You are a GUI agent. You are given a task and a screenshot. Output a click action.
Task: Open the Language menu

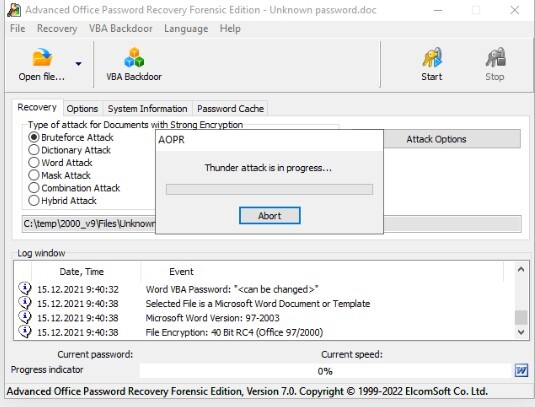[x=186, y=28]
